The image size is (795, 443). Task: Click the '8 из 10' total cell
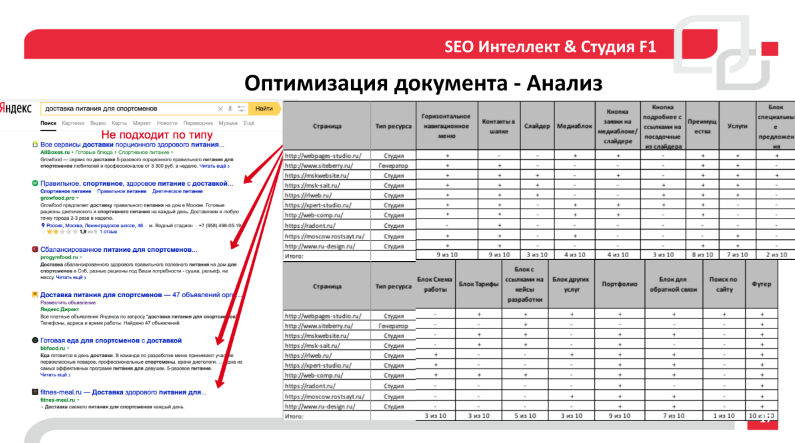pyautogui.click(x=702, y=255)
